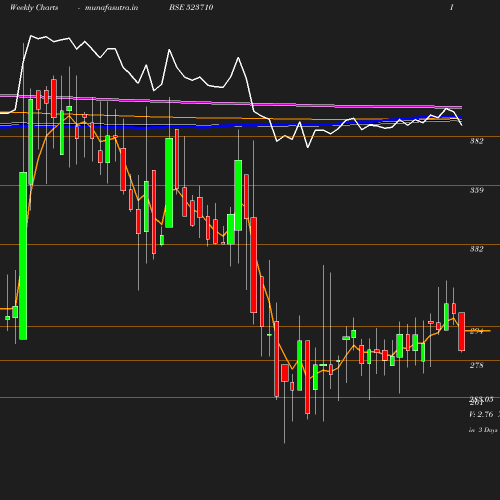Click the 'in 3 Days' caption
The height and width of the screenshot is (500, 500).
pyautogui.click(x=483, y=430)
